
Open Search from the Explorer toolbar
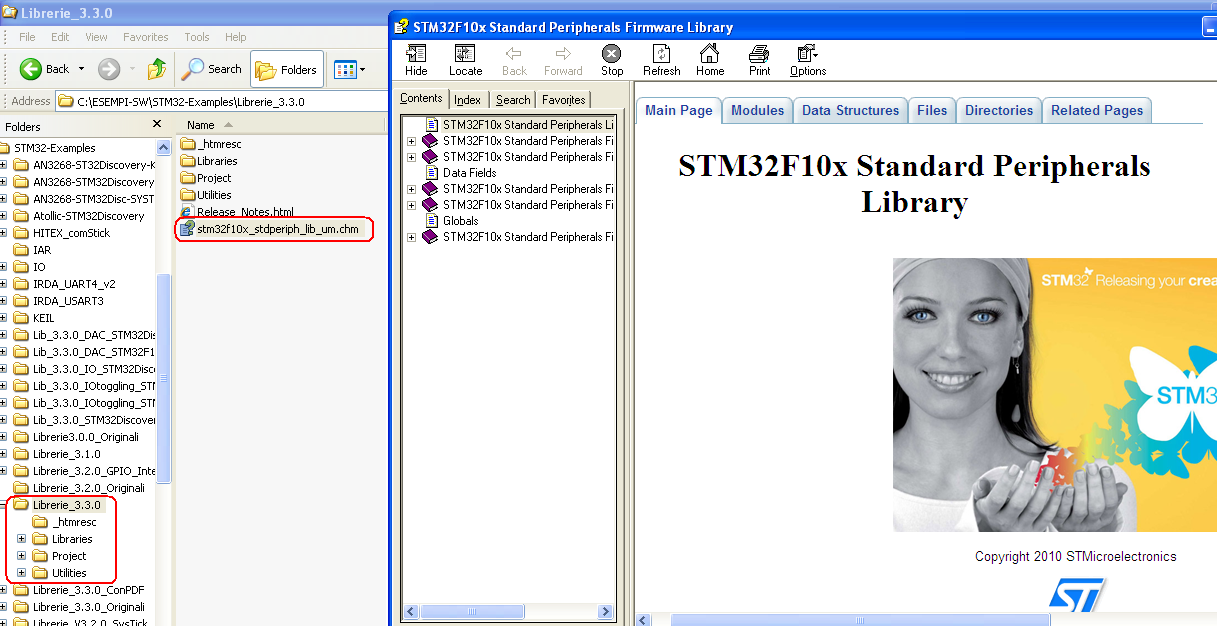tap(212, 69)
